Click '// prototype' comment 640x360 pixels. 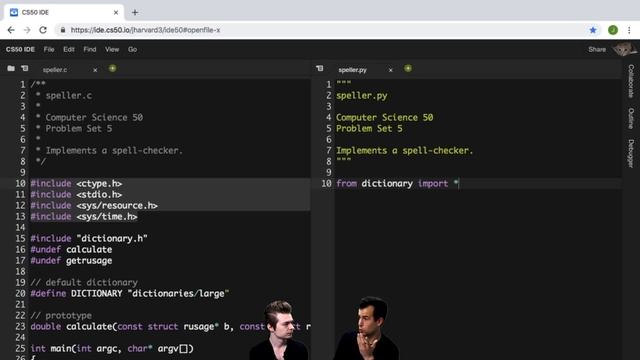(x=61, y=316)
